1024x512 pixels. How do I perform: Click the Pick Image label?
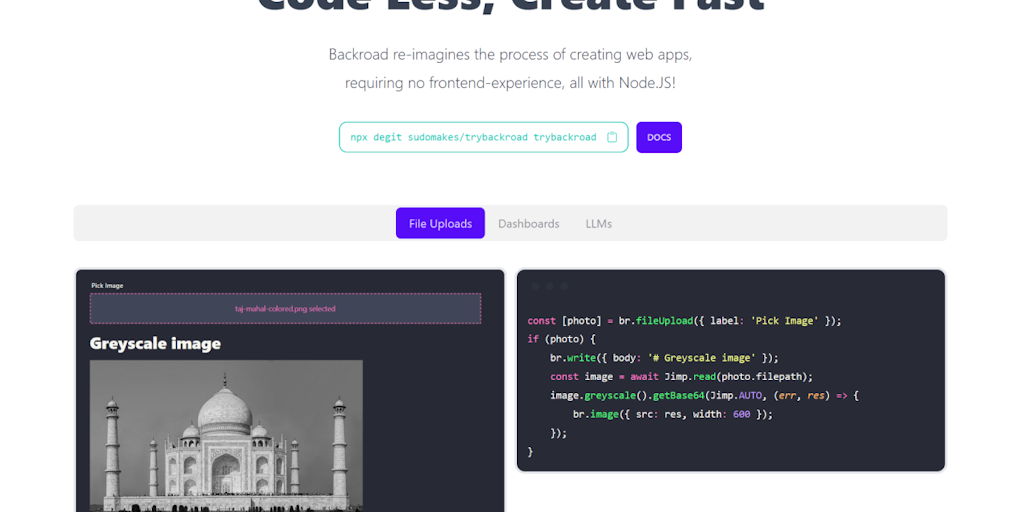pos(107,286)
